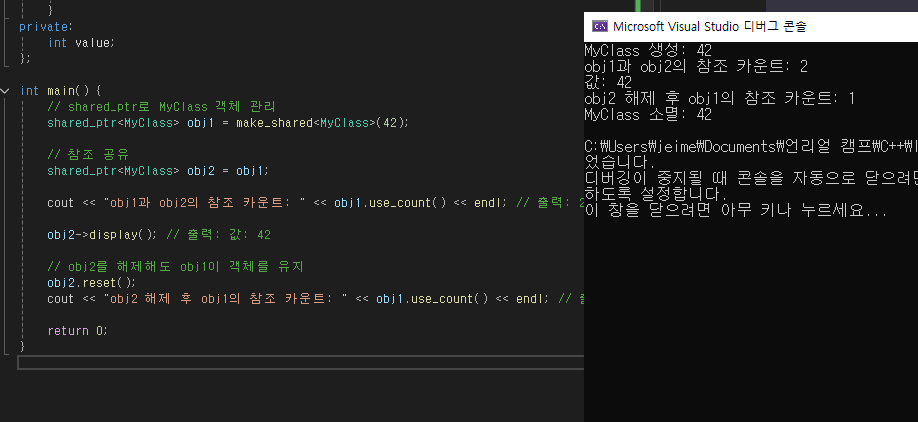Click the string 'obj1과 obj2의 참조 카운트: ' in code
This screenshot has width=918, height=422.
click(x=206, y=203)
